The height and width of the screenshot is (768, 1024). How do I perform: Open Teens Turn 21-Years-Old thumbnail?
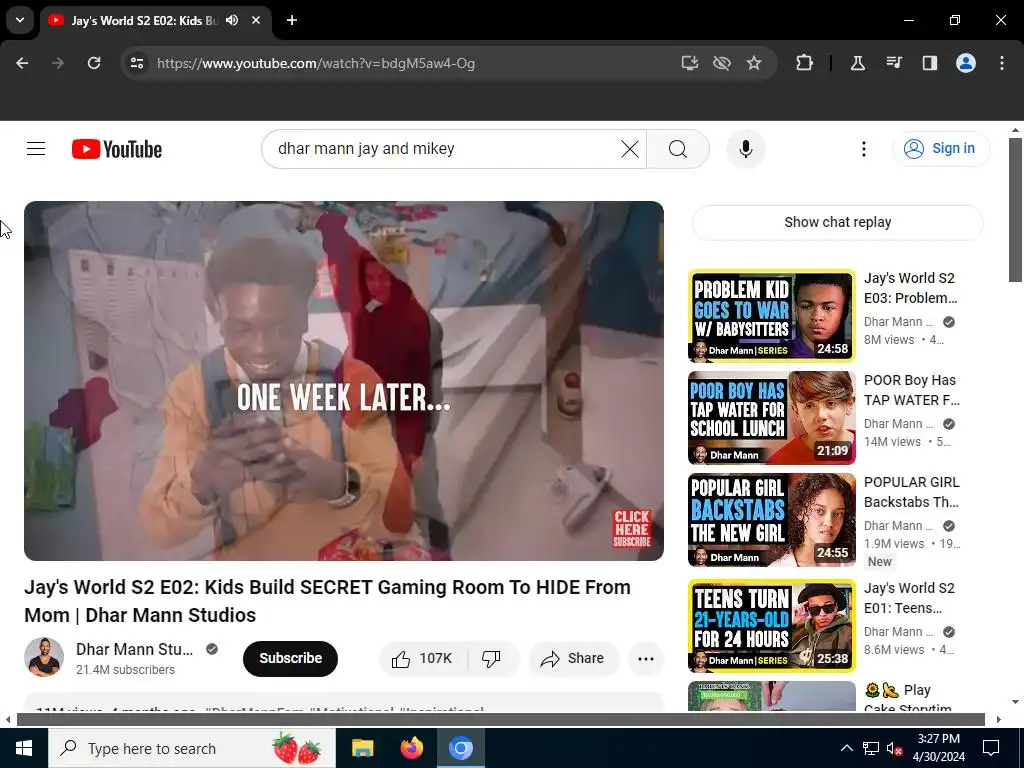[x=772, y=626]
